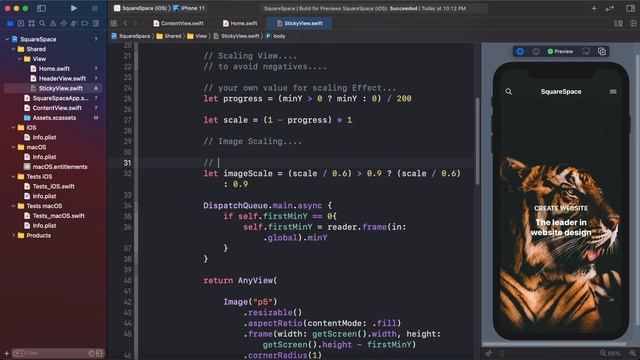Open the Library with plus button
Image resolution: width=640 pixels, height=360 pixels.
point(594,8)
